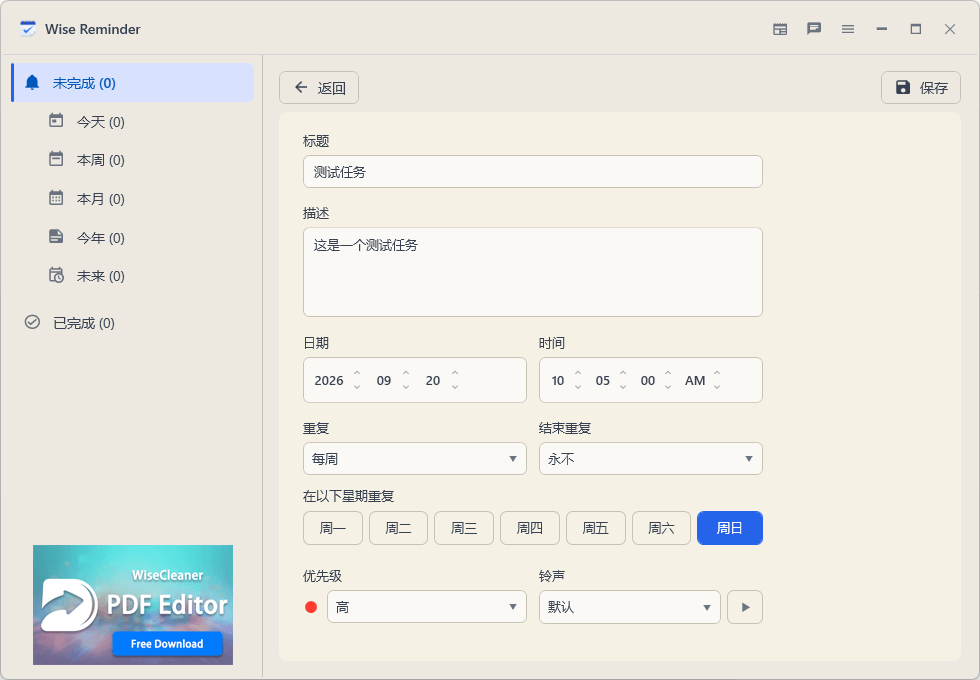Screen dimensions: 980x680
Task: Toggle 周日 weekday repeat button
Action: pos(729,528)
